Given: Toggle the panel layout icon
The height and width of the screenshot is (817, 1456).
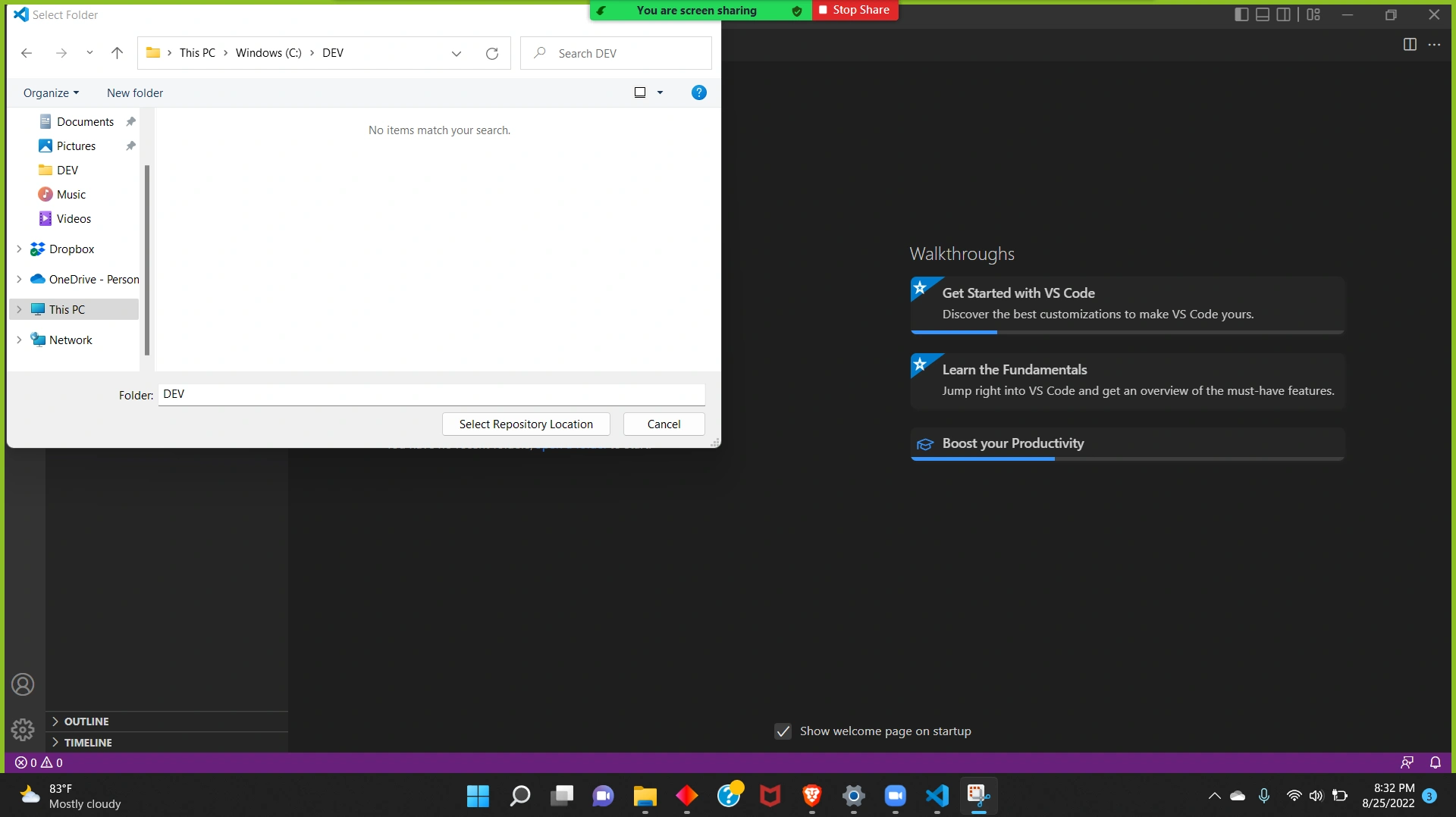Looking at the screenshot, I should (1263, 14).
